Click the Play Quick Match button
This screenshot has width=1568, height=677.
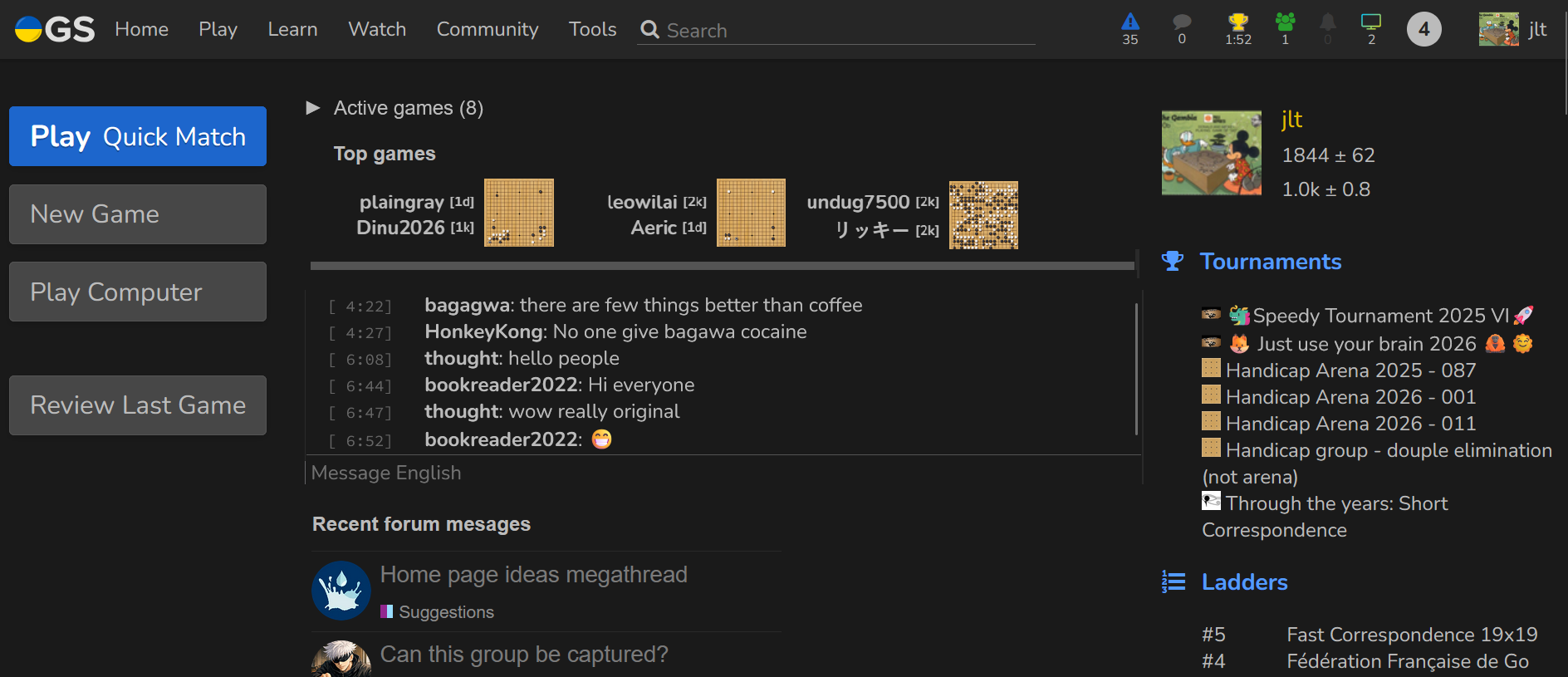point(138,136)
